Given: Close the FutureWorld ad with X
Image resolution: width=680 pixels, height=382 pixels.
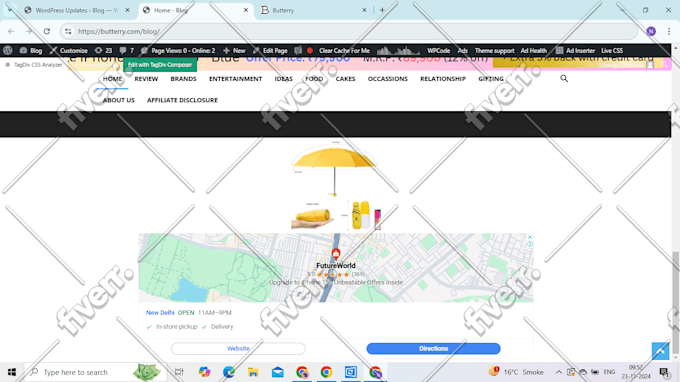Looking at the screenshot, I should point(530,237).
